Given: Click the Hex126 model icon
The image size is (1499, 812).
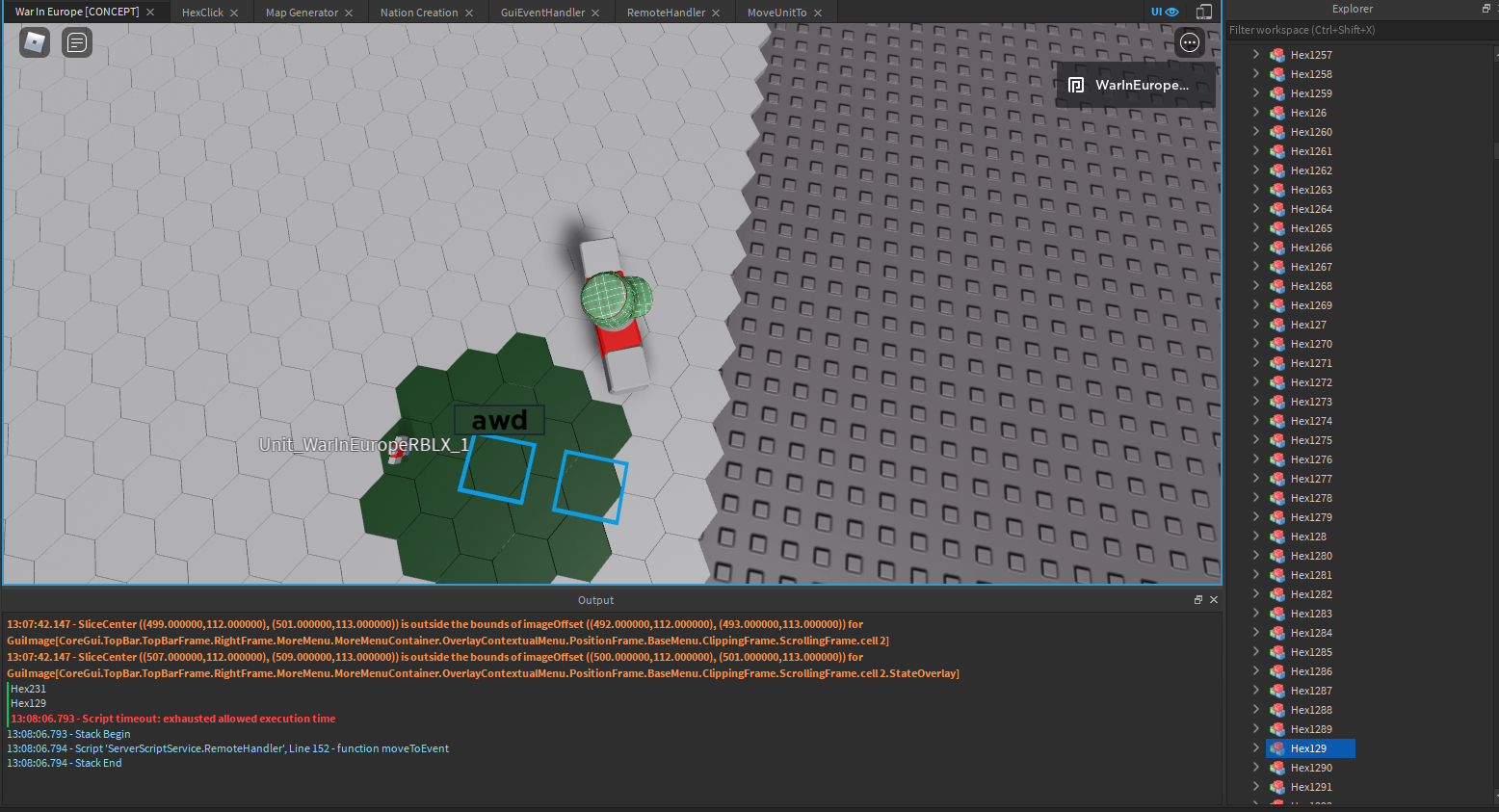Looking at the screenshot, I should point(1277,113).
